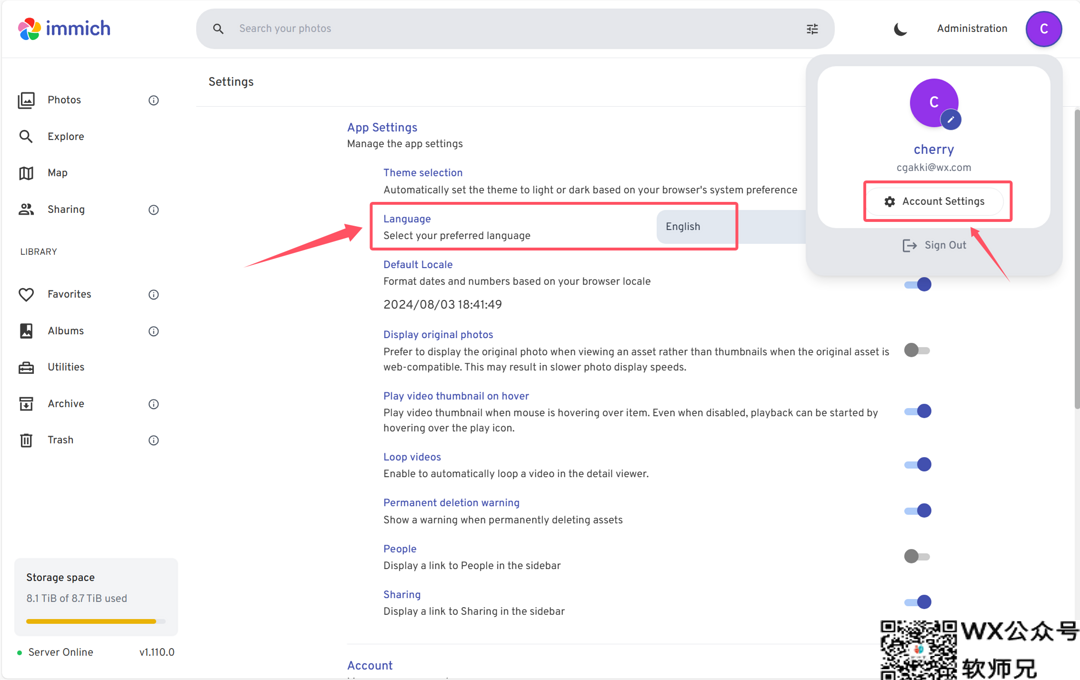Click the page vertical scrollbar
The width and height of the screenshot is (1080, 680).
coord(1076,258)
